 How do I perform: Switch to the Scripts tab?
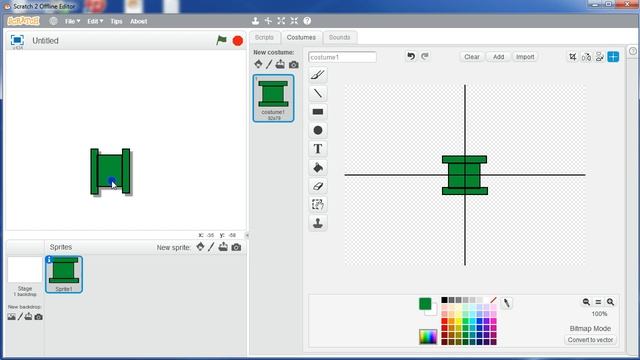tap(264, 37)
